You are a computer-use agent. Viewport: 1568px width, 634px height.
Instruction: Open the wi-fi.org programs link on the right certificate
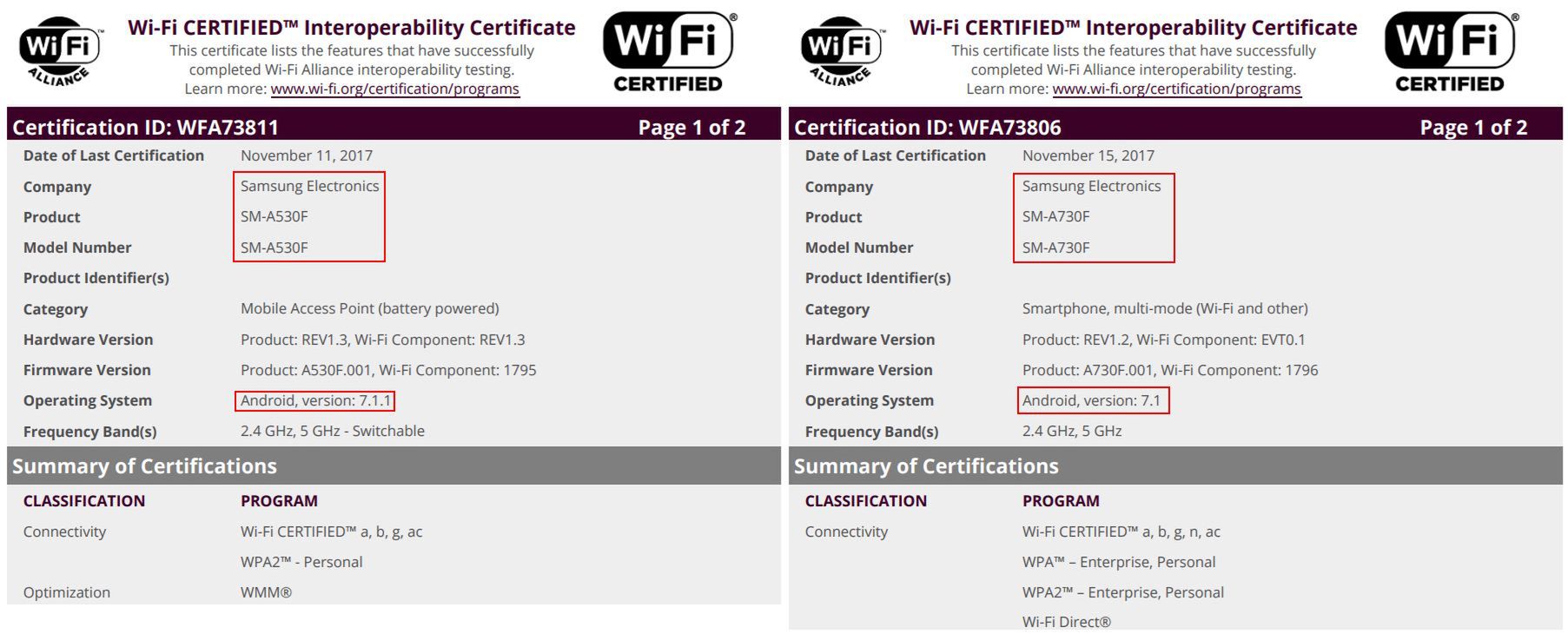tap(1176, 89)
